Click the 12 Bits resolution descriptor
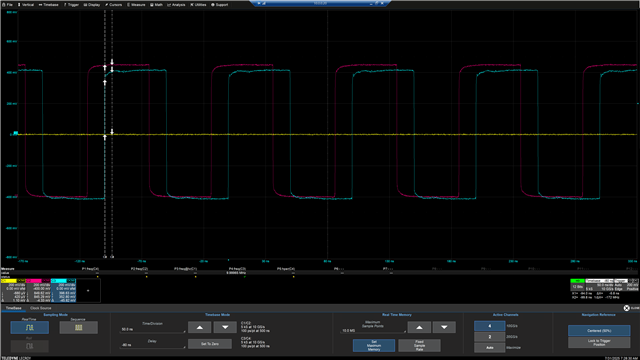The image size is (640, 360). click(x=578, y=287)
